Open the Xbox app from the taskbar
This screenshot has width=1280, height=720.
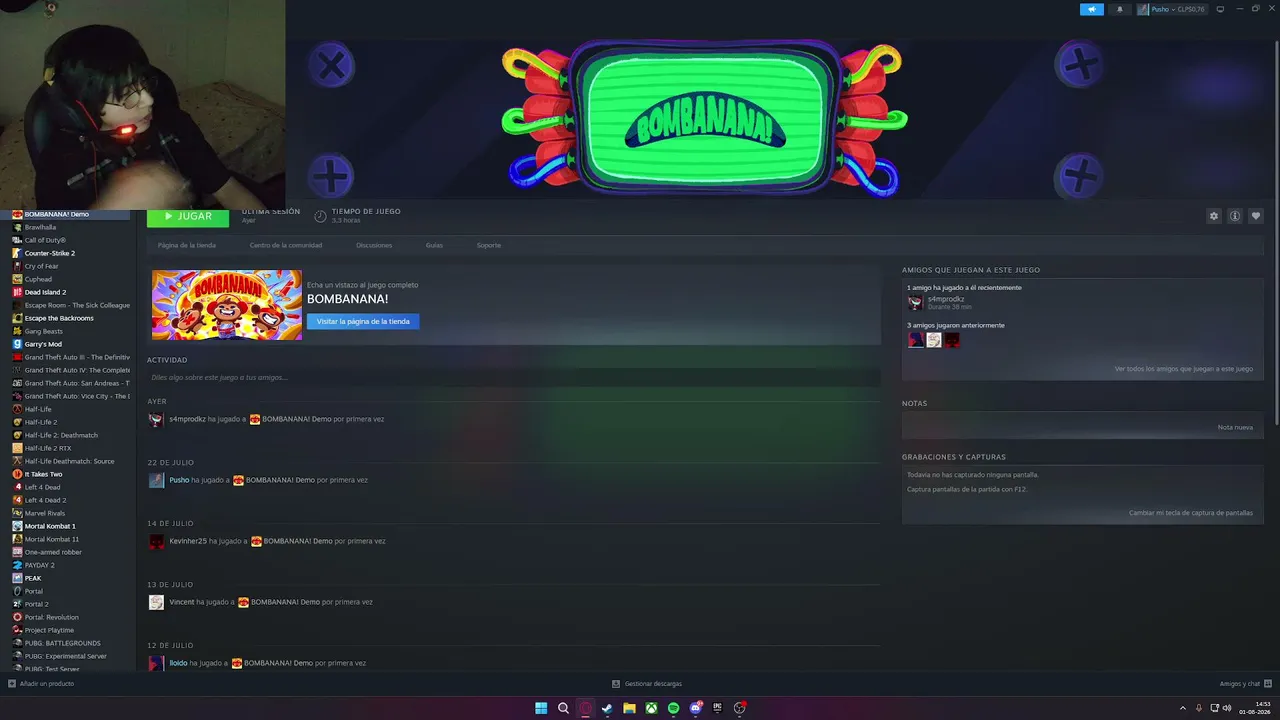pyautogui.click(x=651, y=708)
